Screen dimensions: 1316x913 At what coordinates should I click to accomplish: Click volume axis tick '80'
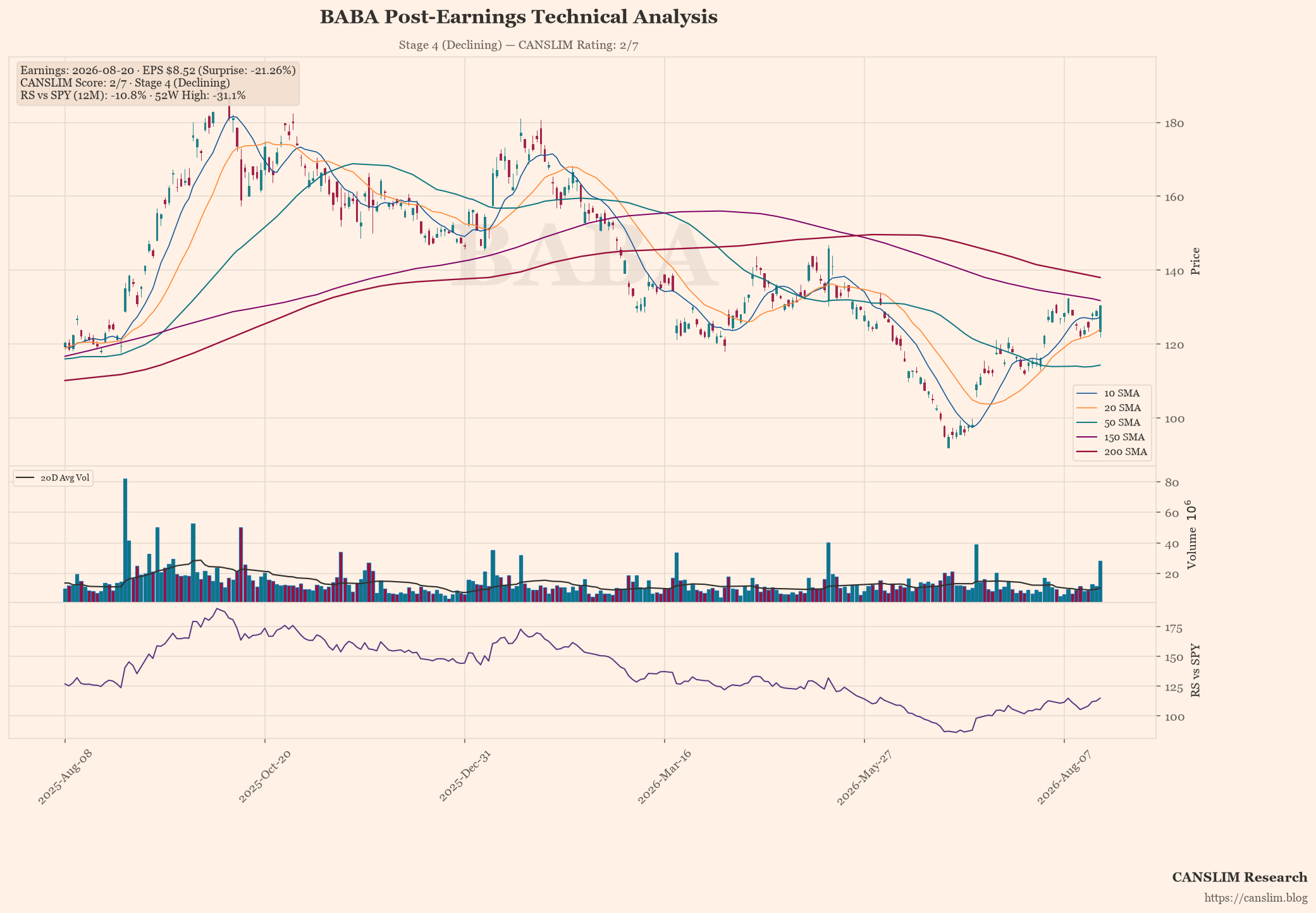(1172, 483)
